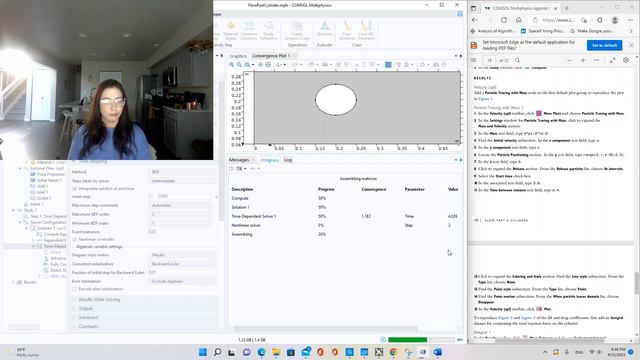Open File Explorer from the taskbar
Screen dimensions: 640x360
tap(276, 352)
